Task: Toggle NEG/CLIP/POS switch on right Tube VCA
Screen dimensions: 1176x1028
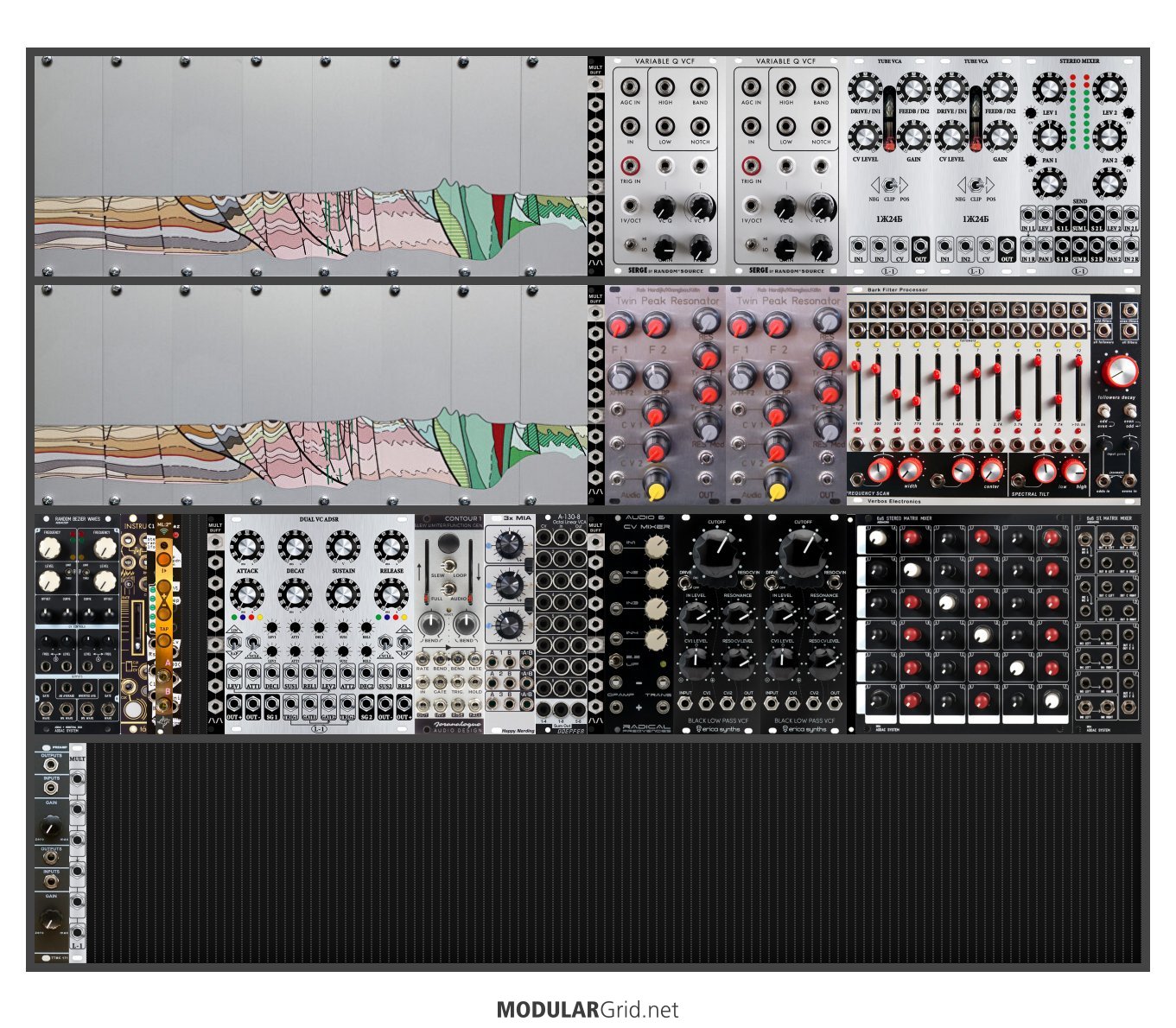Action: tap(976, 185)
